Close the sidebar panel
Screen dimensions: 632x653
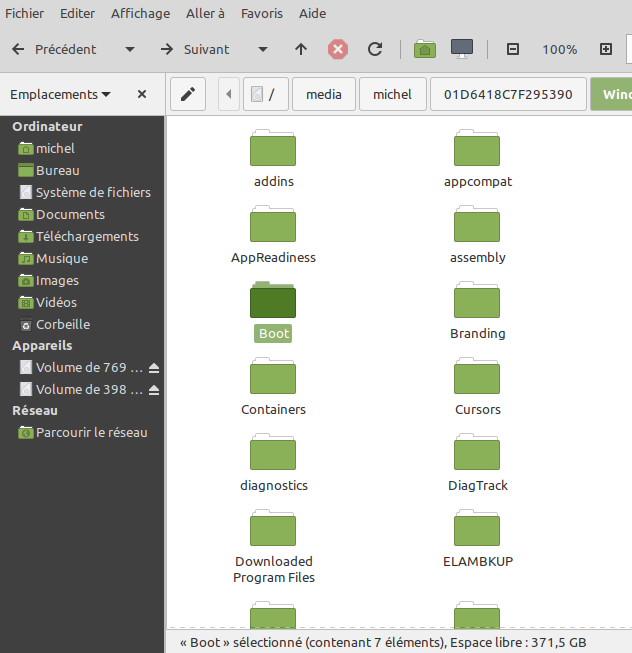pos(142,94)
